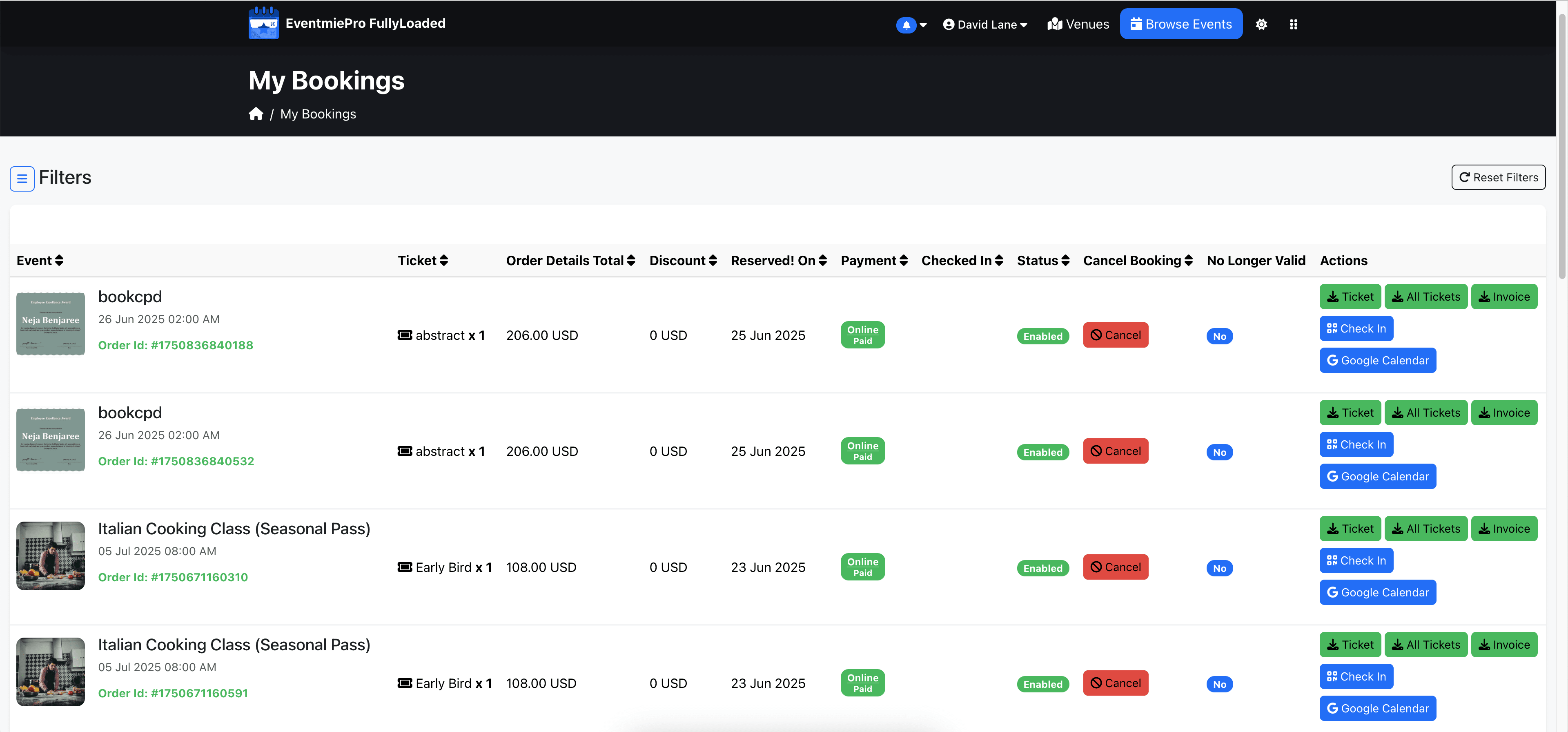Check In to second bookcpd booking
The height and width of the screenshot is (732, 1568).
point(1356,444)
